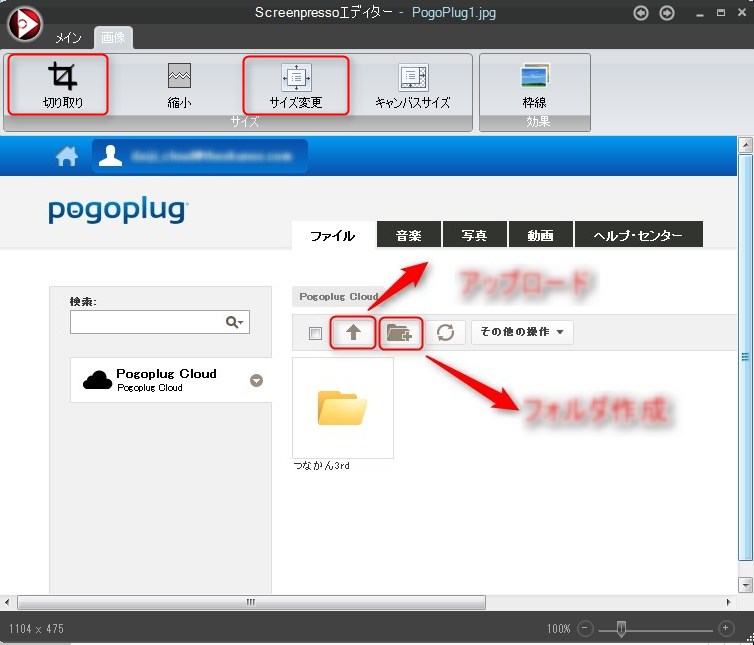Click the 検索 search input field
The width and height of the screenshot is (754, 645).
(x=160, y=322)
